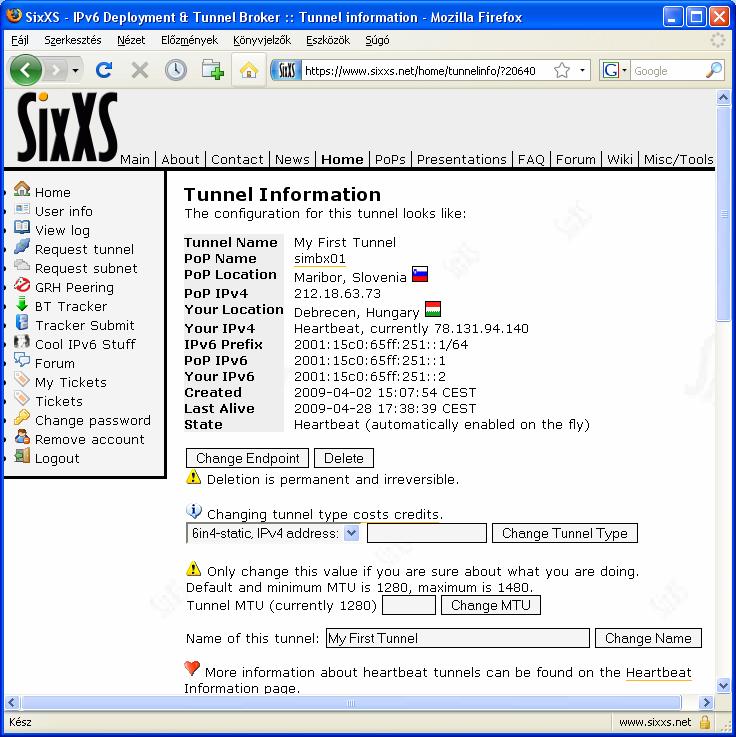Click the BT Tracker green arrow icon
This screenshot has height=737, width=736.
click(x=22, y=304)
